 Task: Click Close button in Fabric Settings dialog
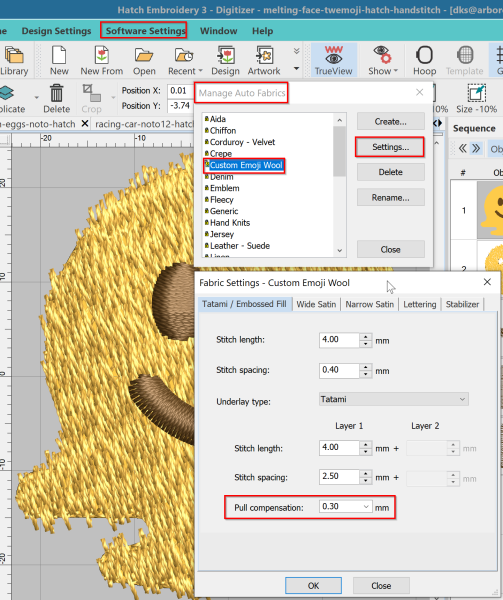(381, 585)
